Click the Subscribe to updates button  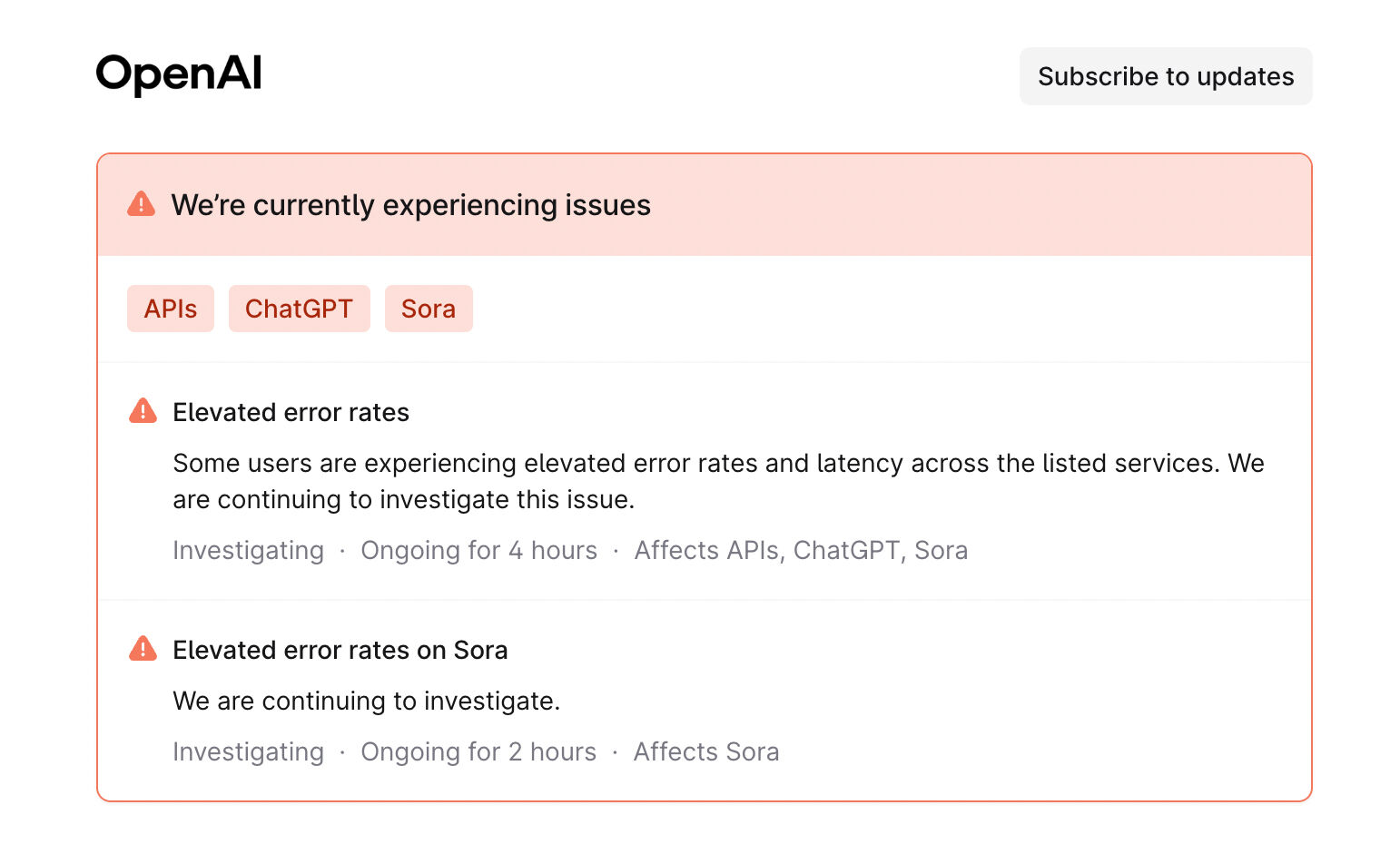coord(1165,76)
